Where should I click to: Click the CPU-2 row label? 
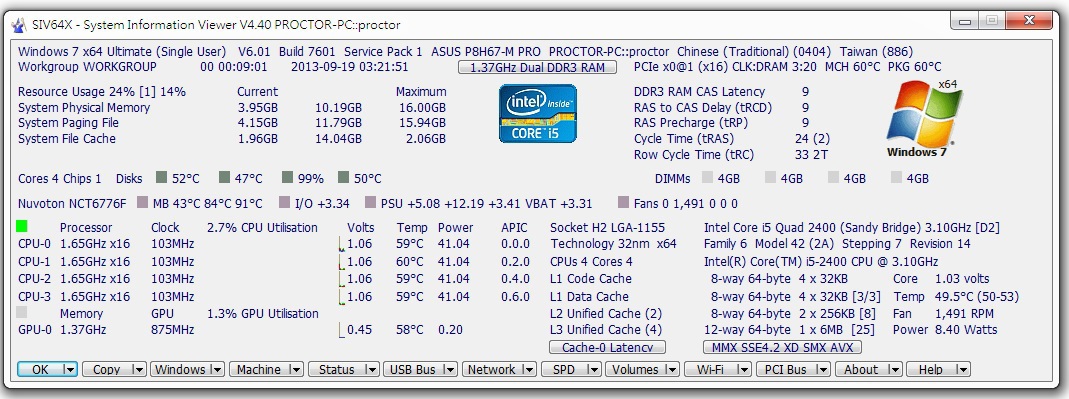pos(34,279)
